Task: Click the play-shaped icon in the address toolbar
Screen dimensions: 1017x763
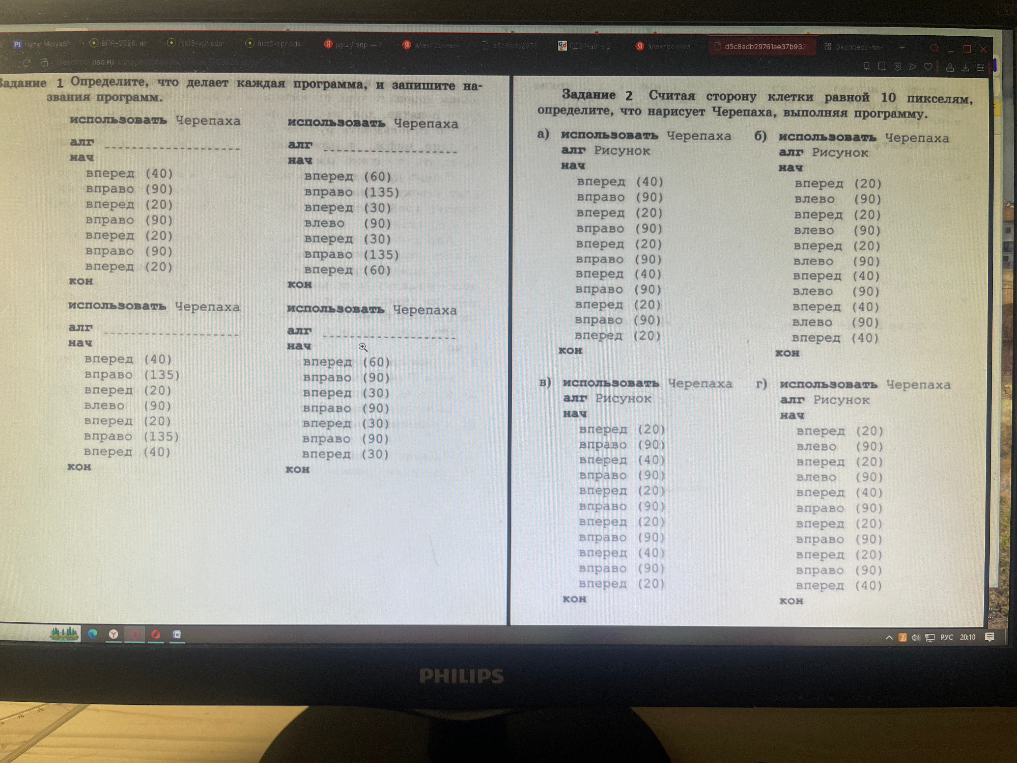Action: (913, 66)
